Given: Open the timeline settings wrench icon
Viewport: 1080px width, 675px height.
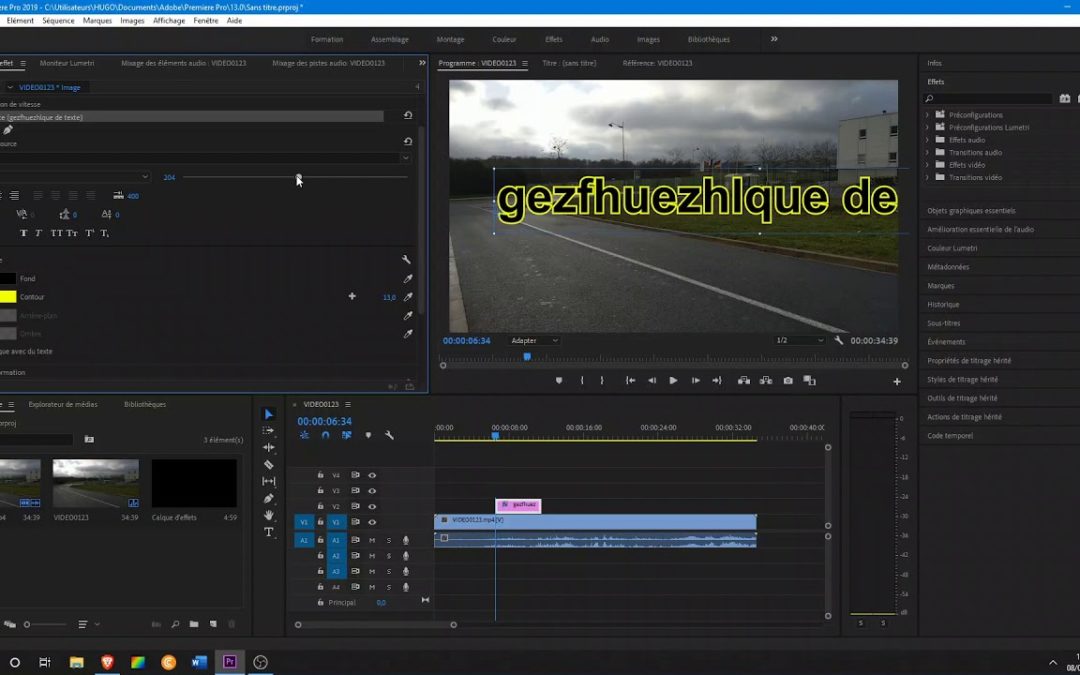Looking at the screenshot, I should [x=389, y=434].
